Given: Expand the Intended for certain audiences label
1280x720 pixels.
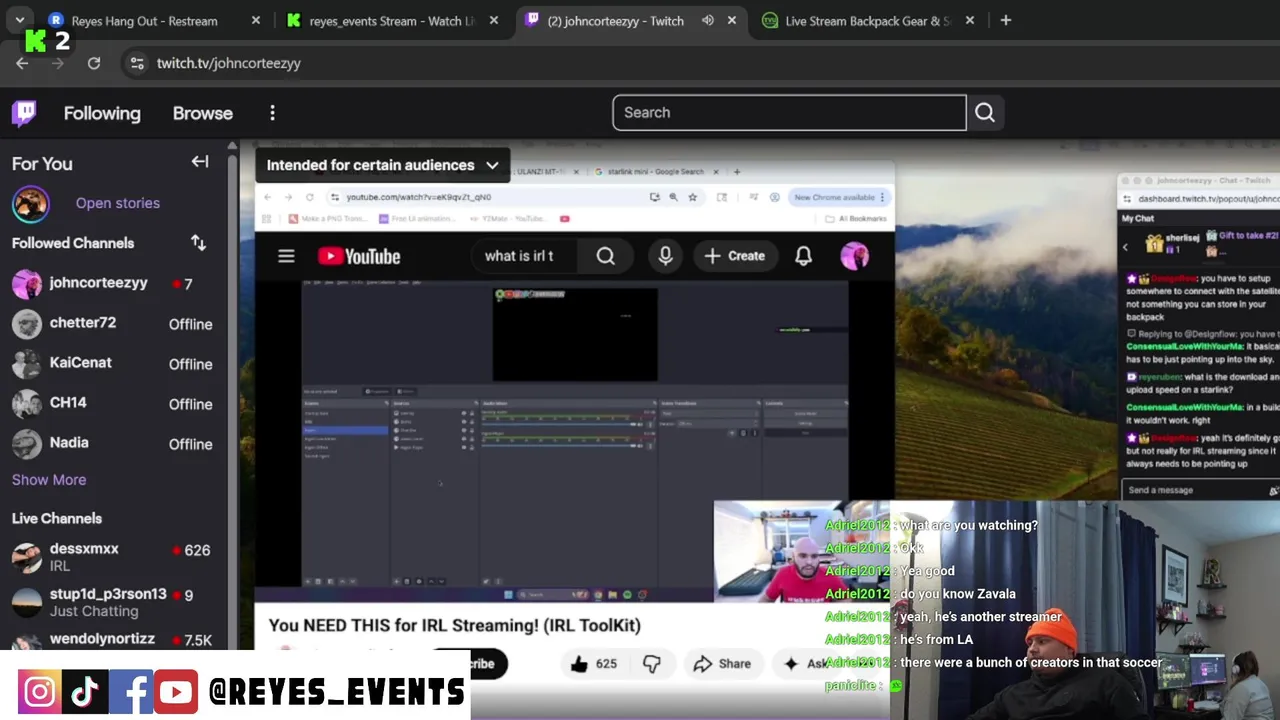Looking at the screenshot, I should pos(382,165).
